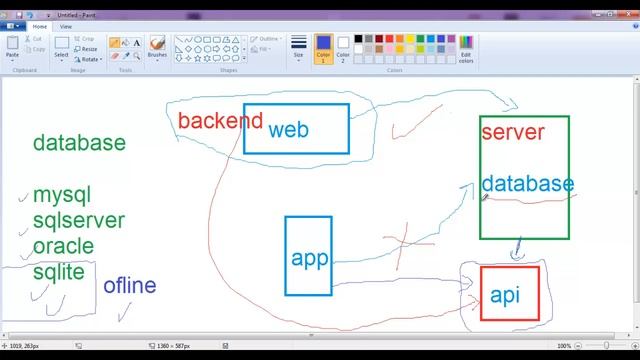Choose the Right arrow shape
Image resolution: width=640 pixels, height=360 pixels.
[x=217, y=49]
